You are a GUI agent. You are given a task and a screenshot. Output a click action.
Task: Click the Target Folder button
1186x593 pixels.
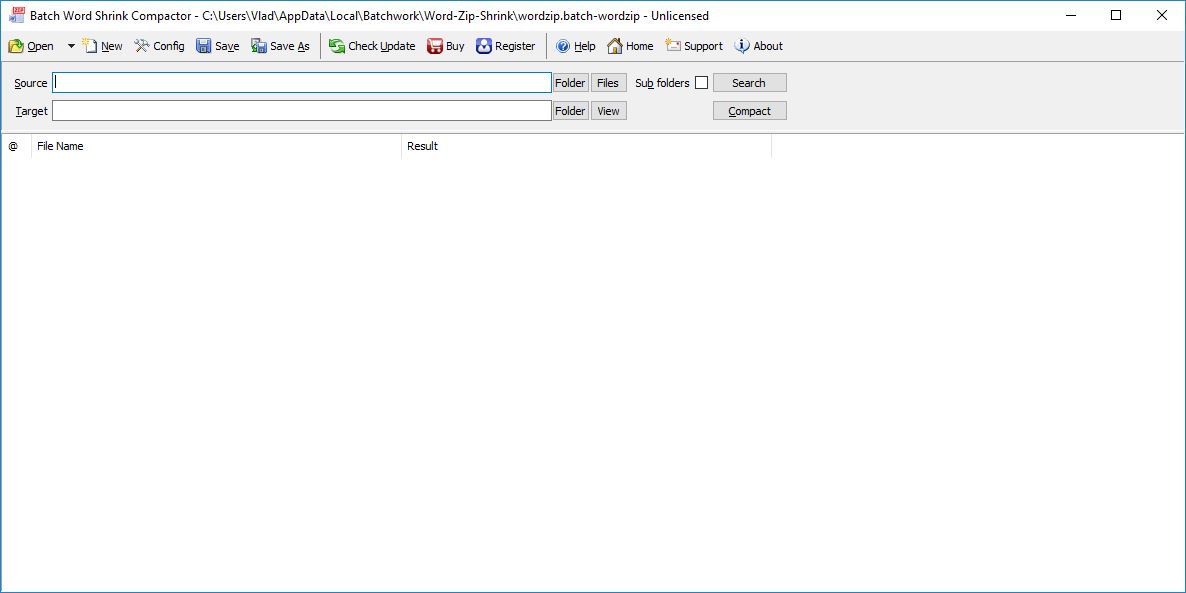[571, 111]
